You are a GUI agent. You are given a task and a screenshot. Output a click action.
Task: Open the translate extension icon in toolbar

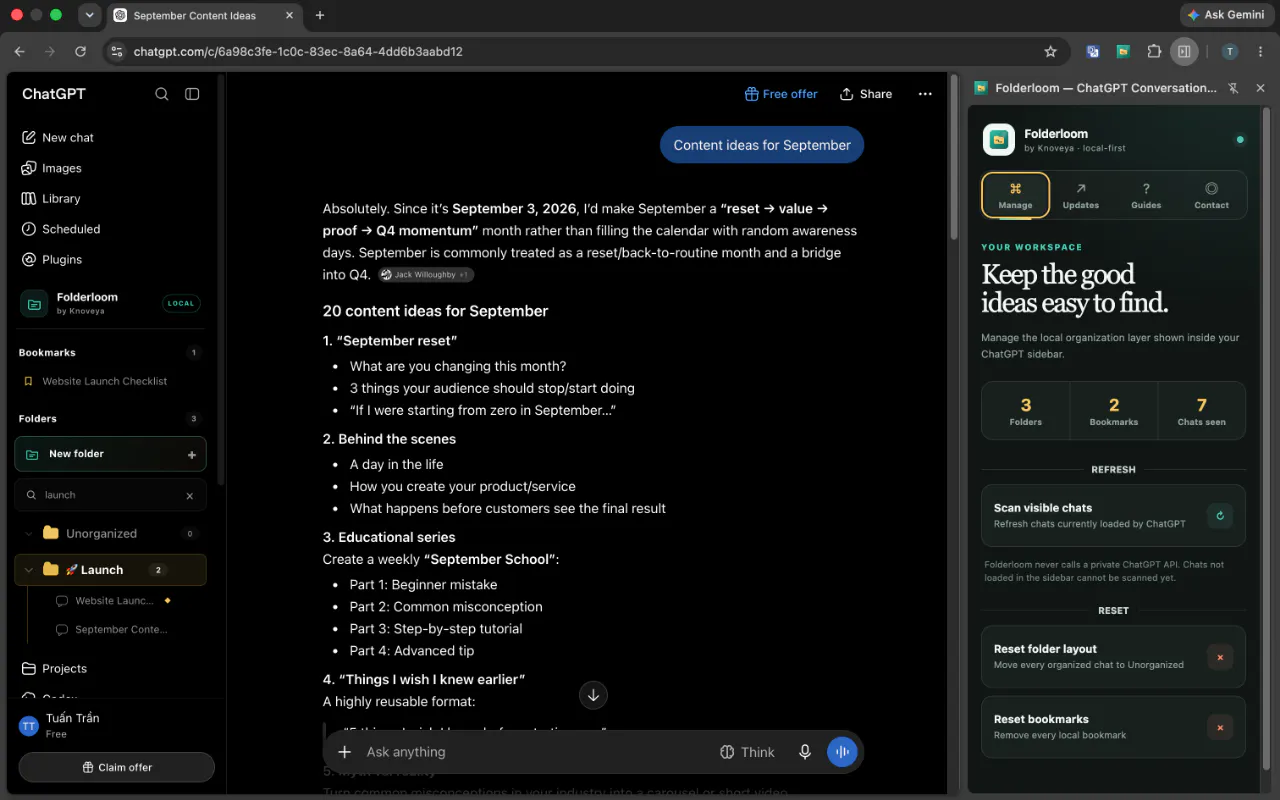tap(1093, 51)
